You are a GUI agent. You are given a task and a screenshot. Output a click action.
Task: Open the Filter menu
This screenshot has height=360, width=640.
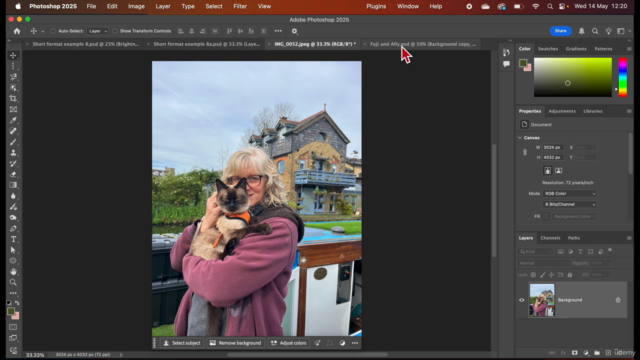(x=240, y=7)
